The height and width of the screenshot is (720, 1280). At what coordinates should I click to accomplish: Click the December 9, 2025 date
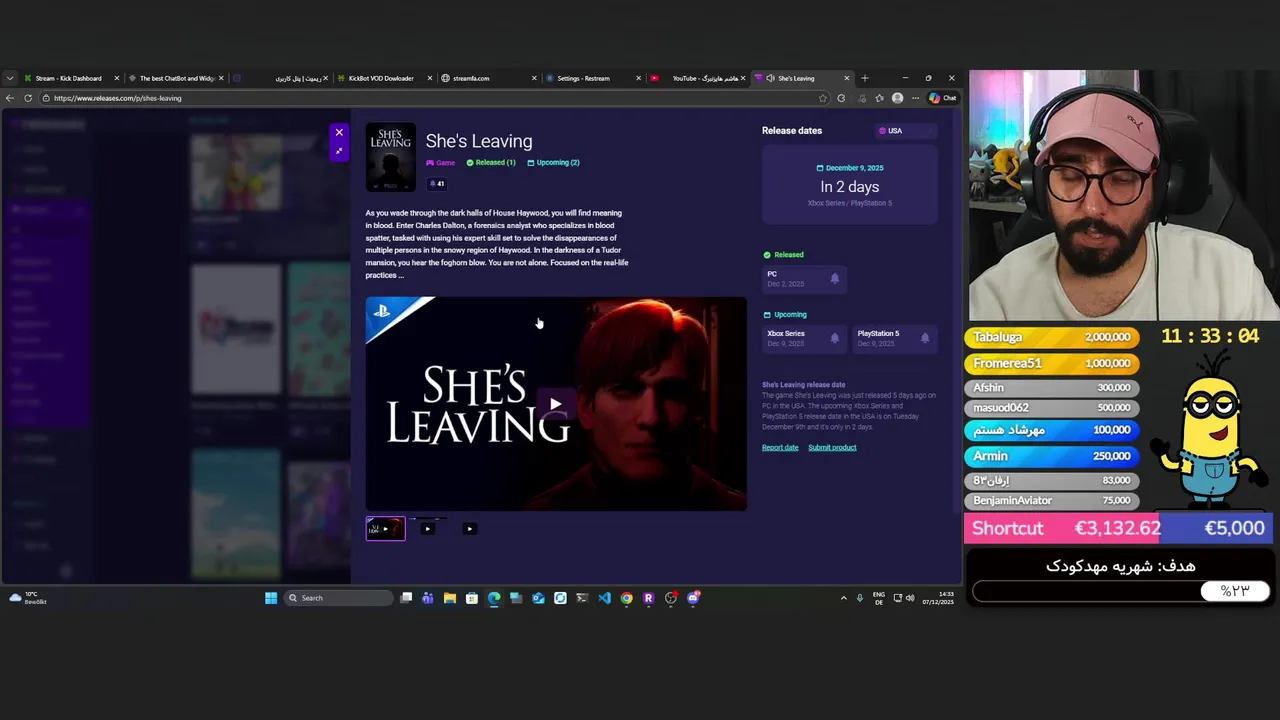point(850,168)
